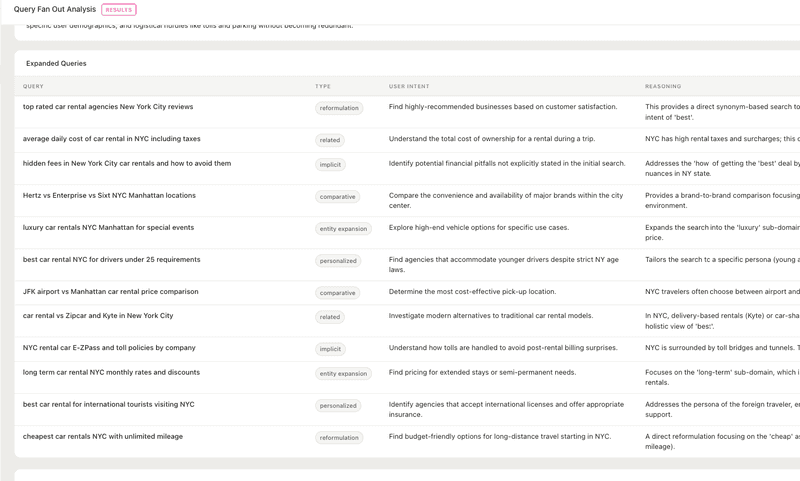Click the Expanded Queries section heading

coord(56,63)
